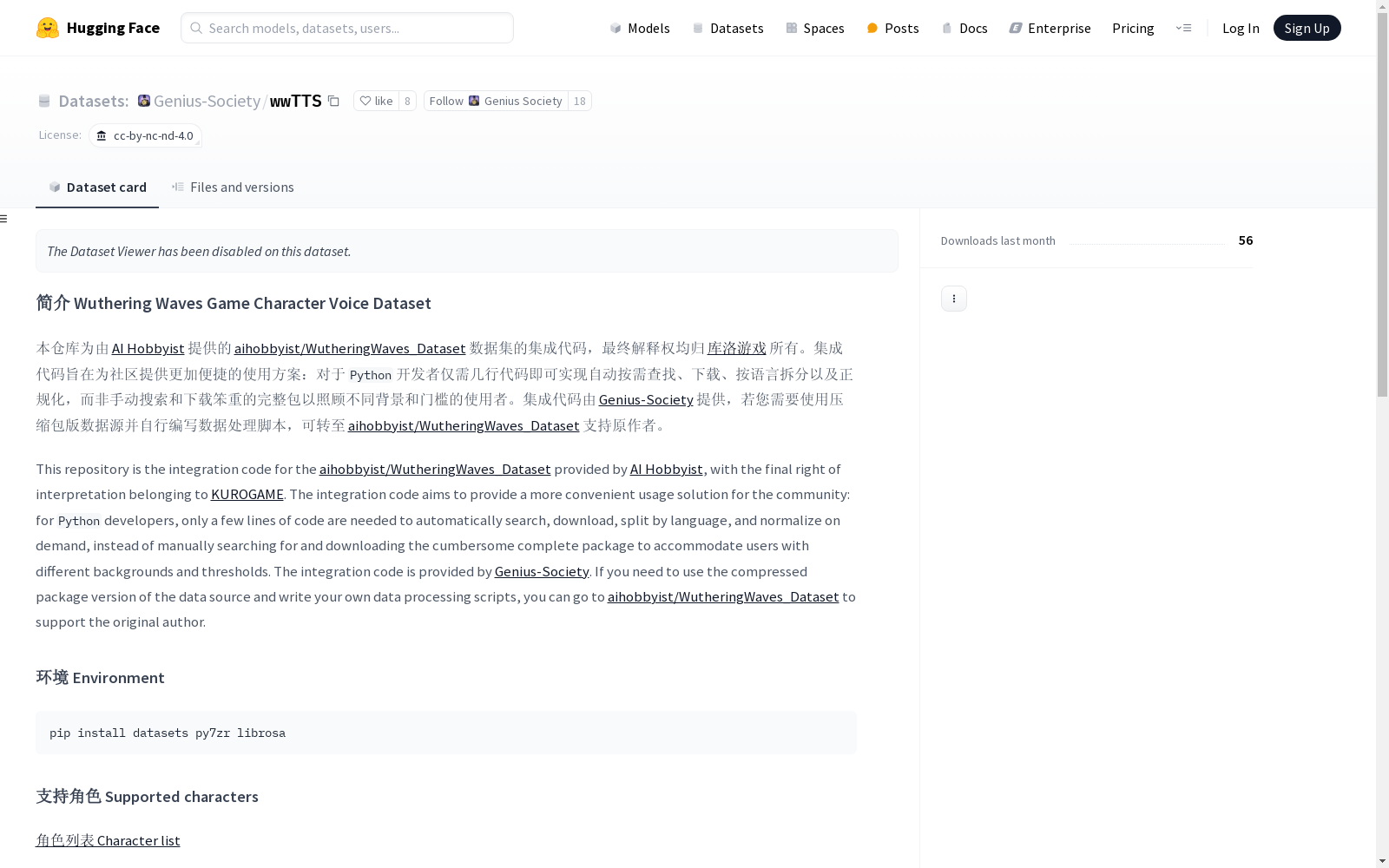Image resolution: width=1389 pixels, height=868 pixels.
Task: Open KUROGAME link
Action: (x=247, y=494)
